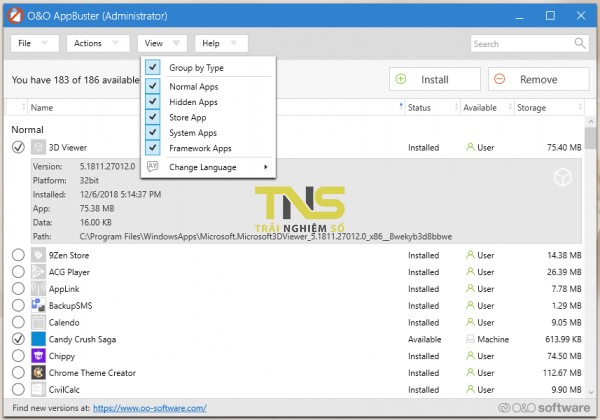Select the Chrome Theme Creator row name

point(92,373)
